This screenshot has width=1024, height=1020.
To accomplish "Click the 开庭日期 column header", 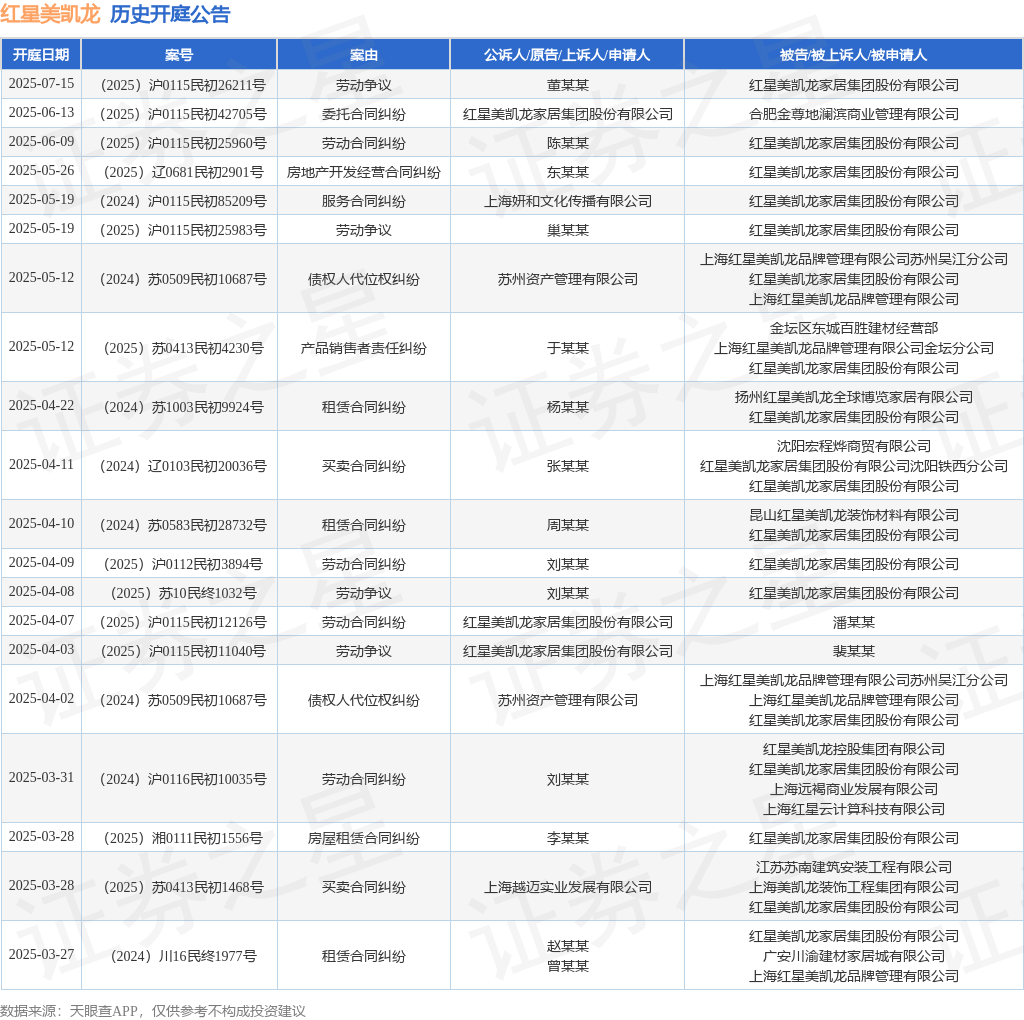I will coord(41,55).
